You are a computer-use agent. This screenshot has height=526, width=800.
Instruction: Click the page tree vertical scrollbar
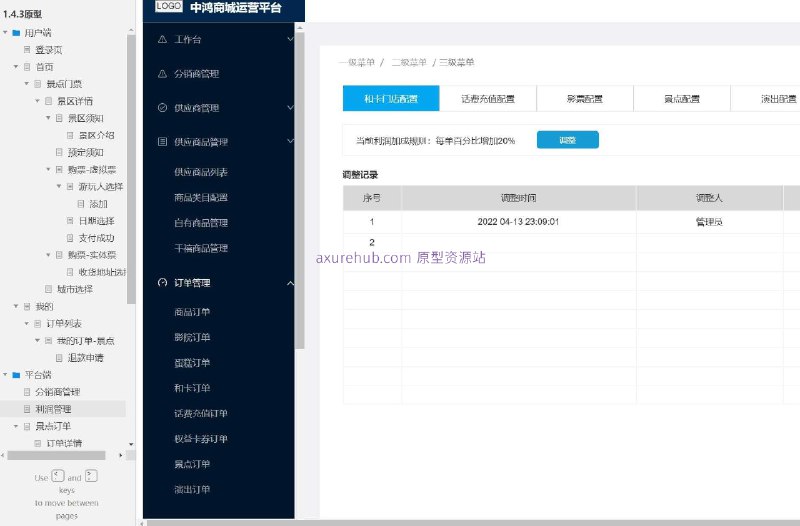(131, 168)
